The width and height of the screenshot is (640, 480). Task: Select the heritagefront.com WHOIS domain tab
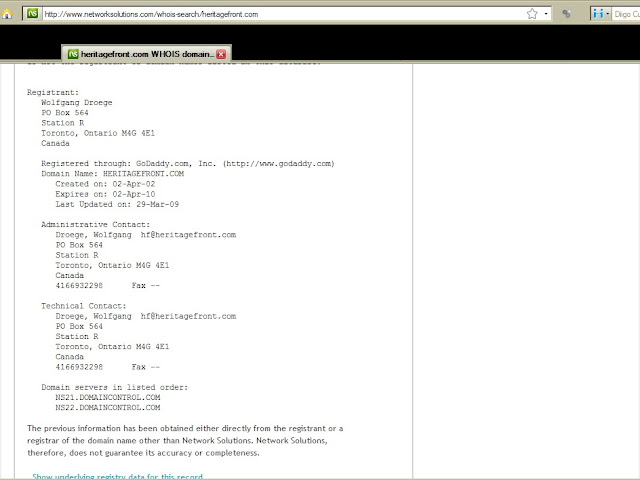(x=147, y=54)
